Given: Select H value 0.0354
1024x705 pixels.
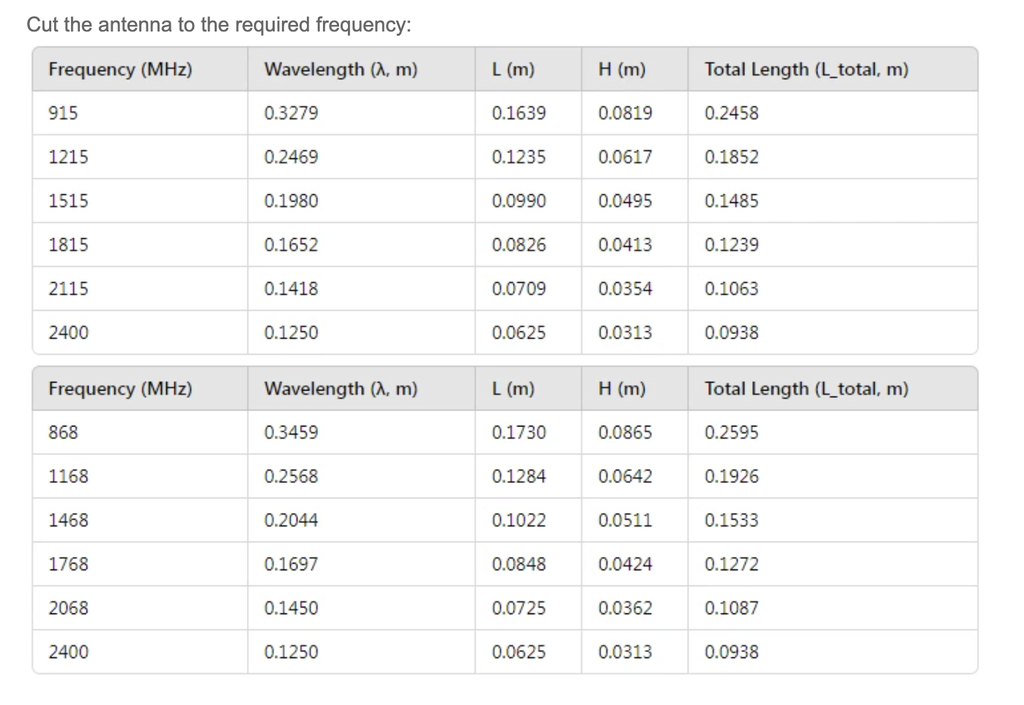Looking at the screenshot, I should [x=625, y=289].
